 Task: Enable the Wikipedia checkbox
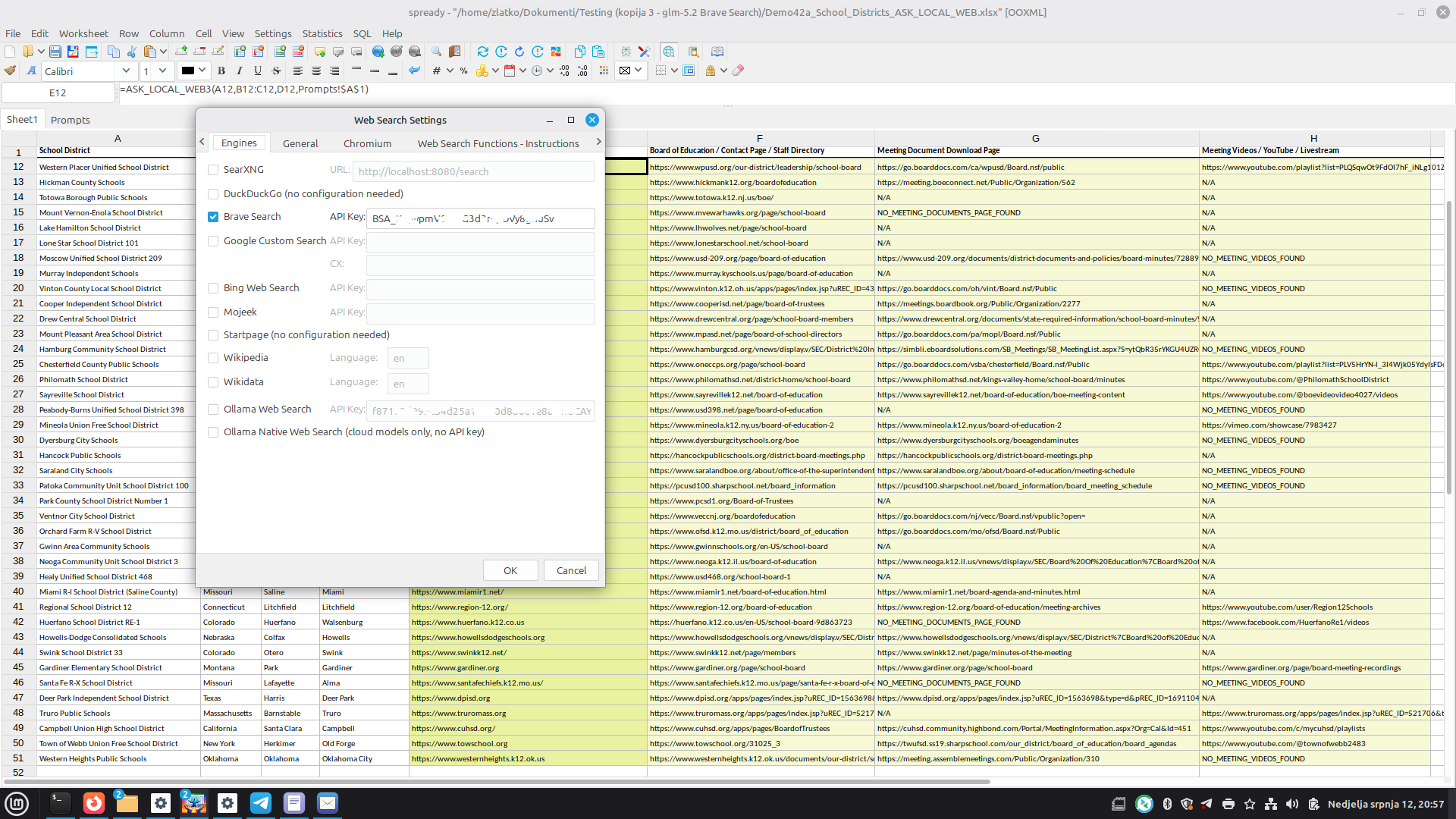[x=213, y=358]
